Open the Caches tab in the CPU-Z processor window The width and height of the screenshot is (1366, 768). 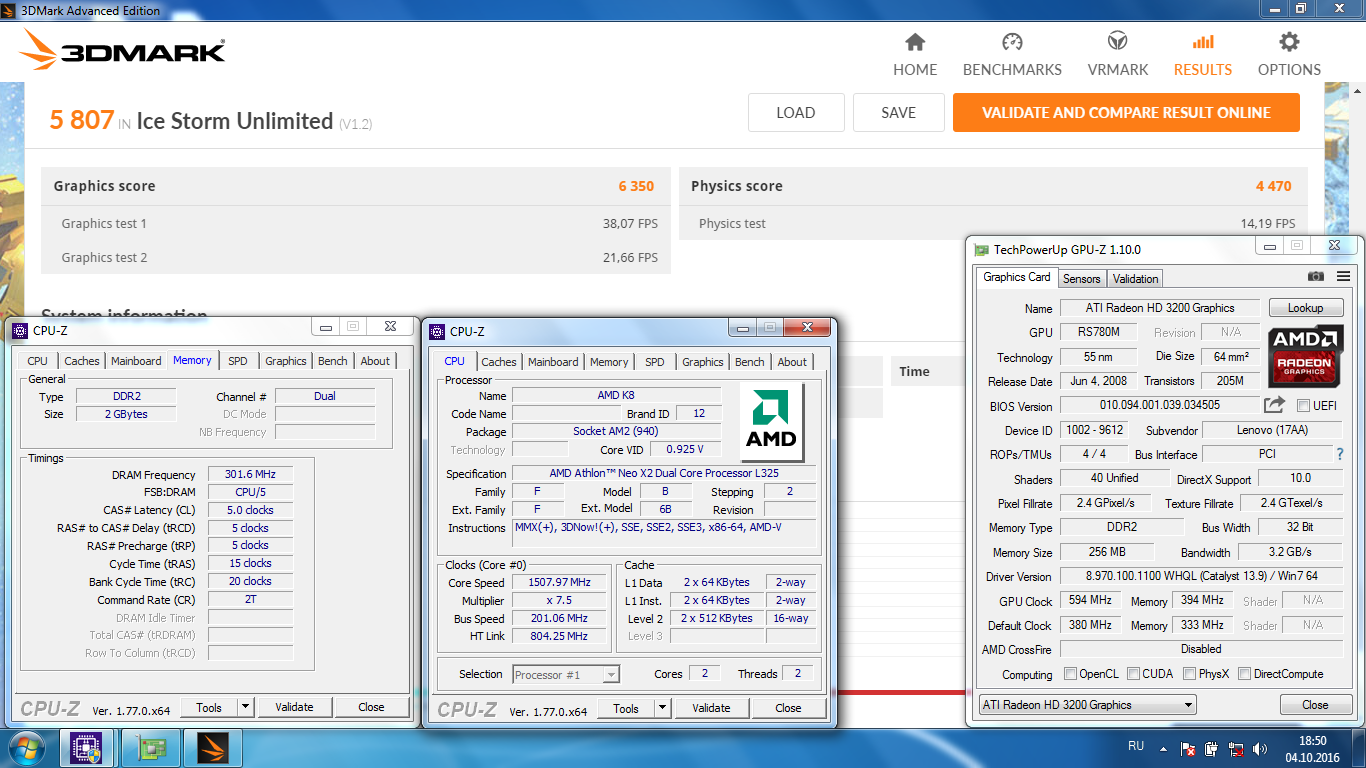(499, 362)
